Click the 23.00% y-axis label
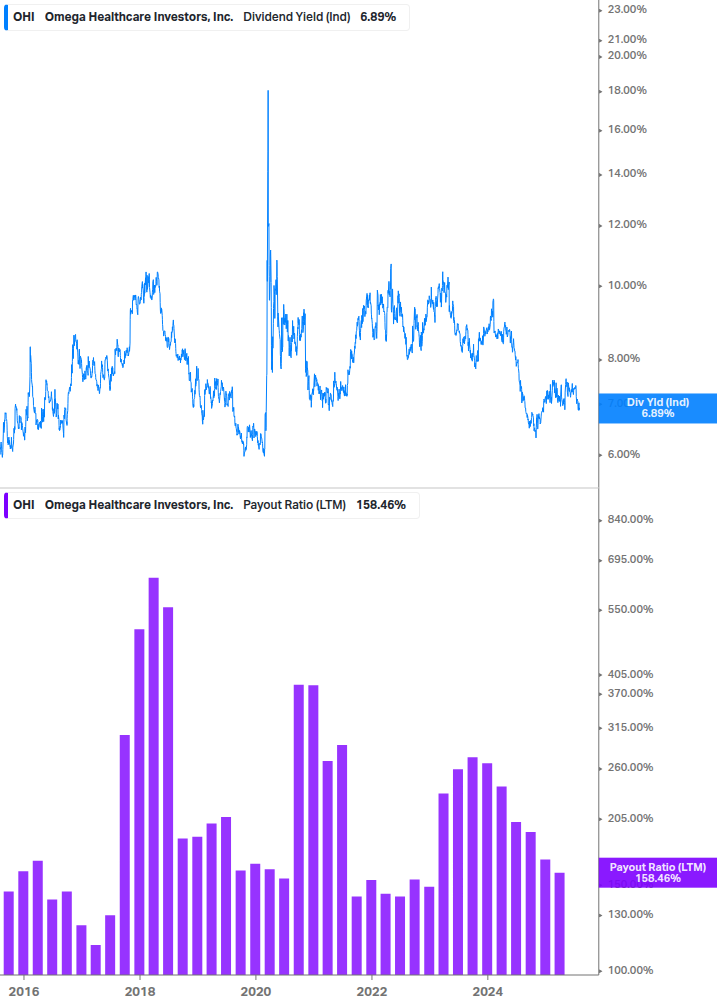The height and width of the screenshot is (1005, 717). (x=627, y=10)
